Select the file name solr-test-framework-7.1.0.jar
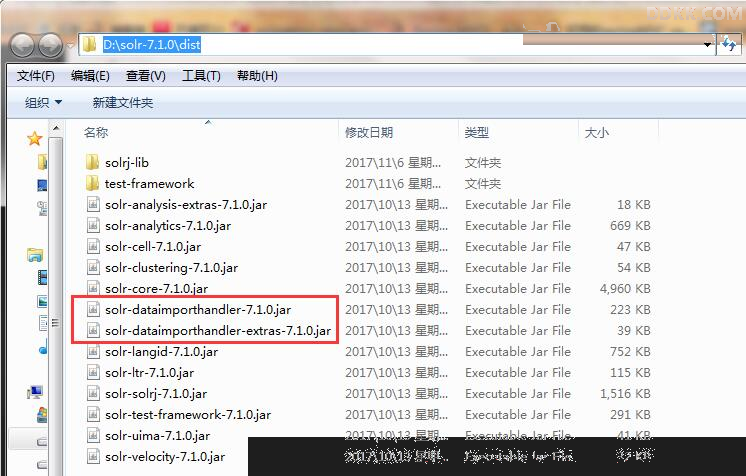Image resolution: width=746 pixels, height=476 pixels. click(188, 414)
